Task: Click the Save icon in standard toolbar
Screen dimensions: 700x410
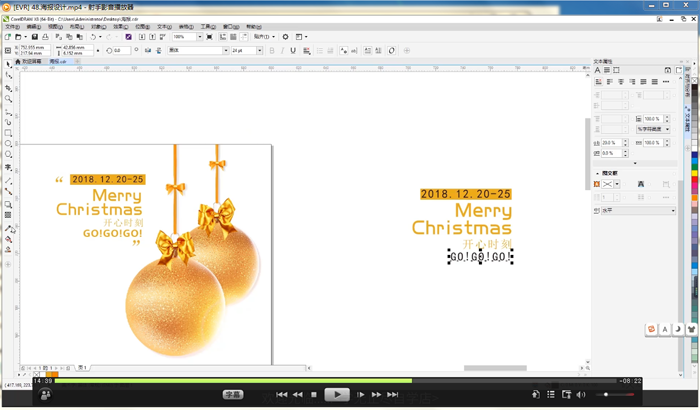Action: [34, 37]
